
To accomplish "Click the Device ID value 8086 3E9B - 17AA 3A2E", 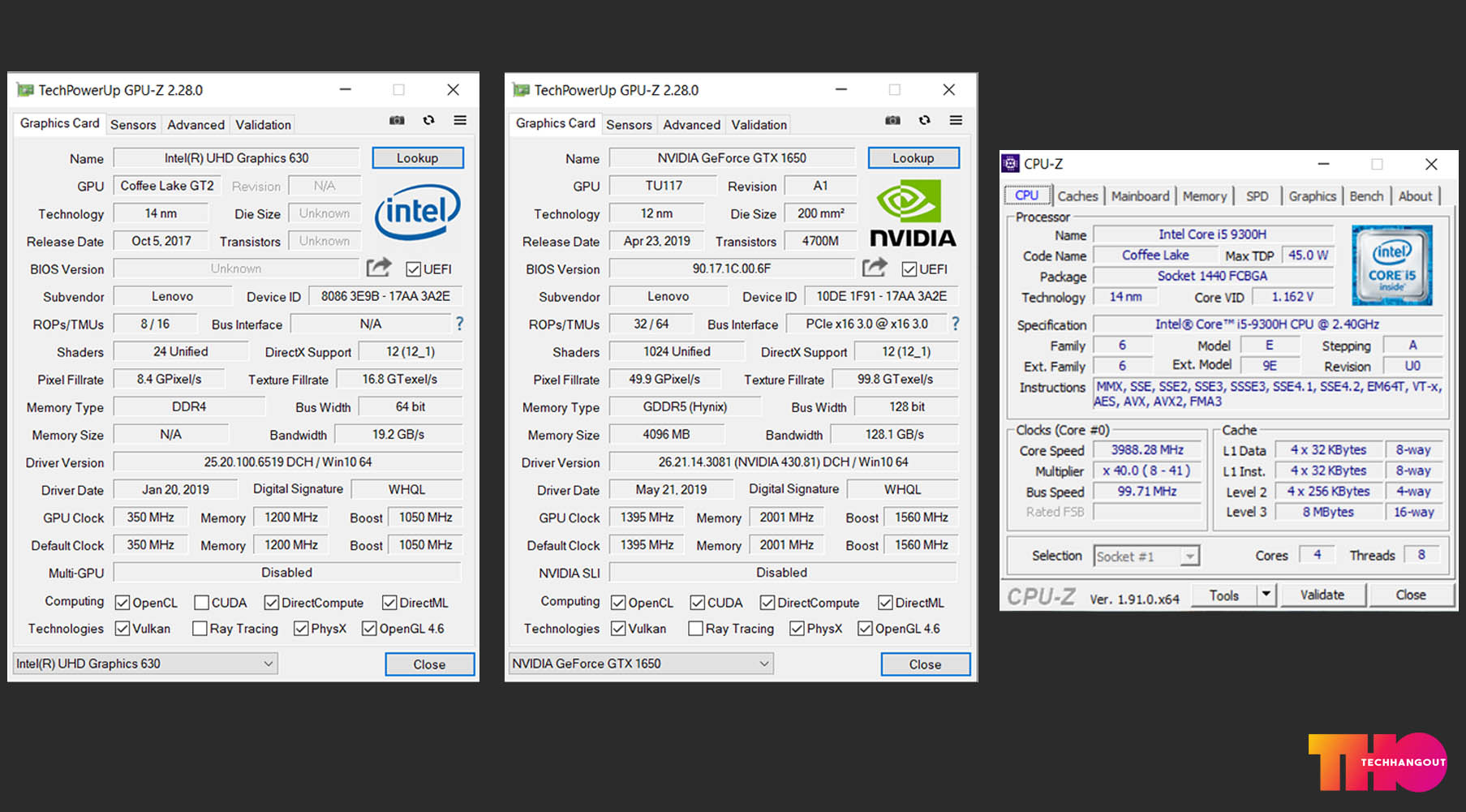I will click(x=385, y=296).
